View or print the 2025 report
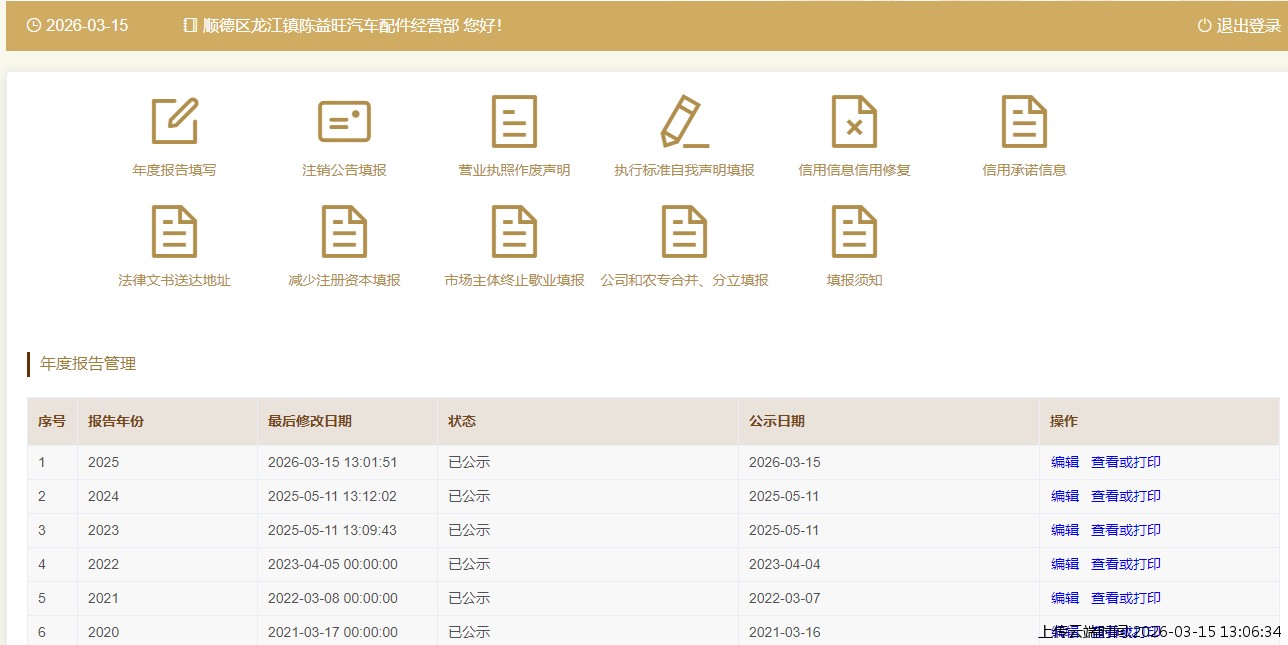The image size is (1288, 645). pos(1125,462)
